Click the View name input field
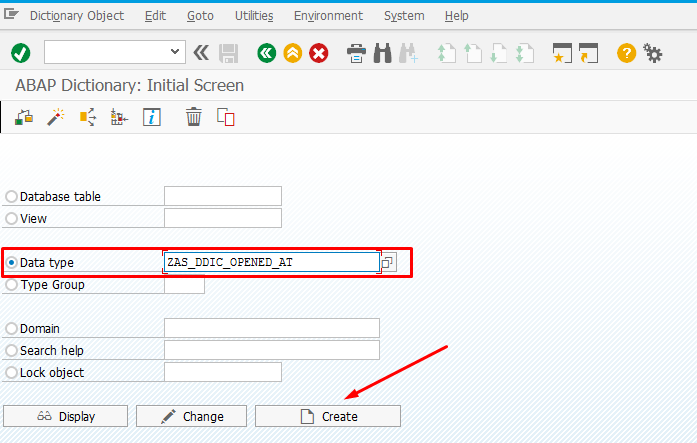Screen dimensions: 697x443 pyautogui.click(x=223, y=218)
